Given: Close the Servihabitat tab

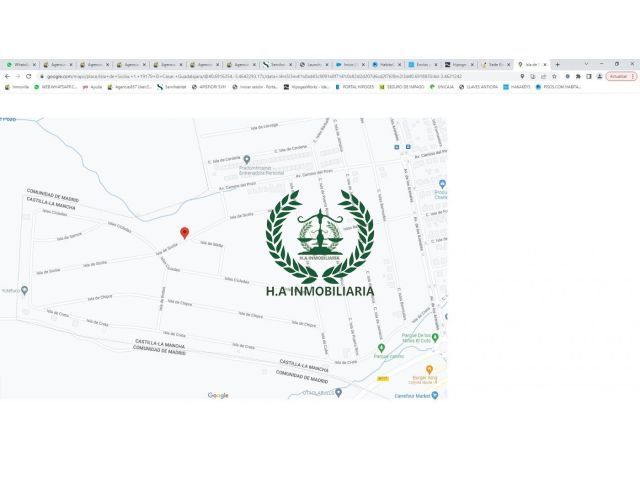Looking at the screenshot, I should (x=291, y=64).
